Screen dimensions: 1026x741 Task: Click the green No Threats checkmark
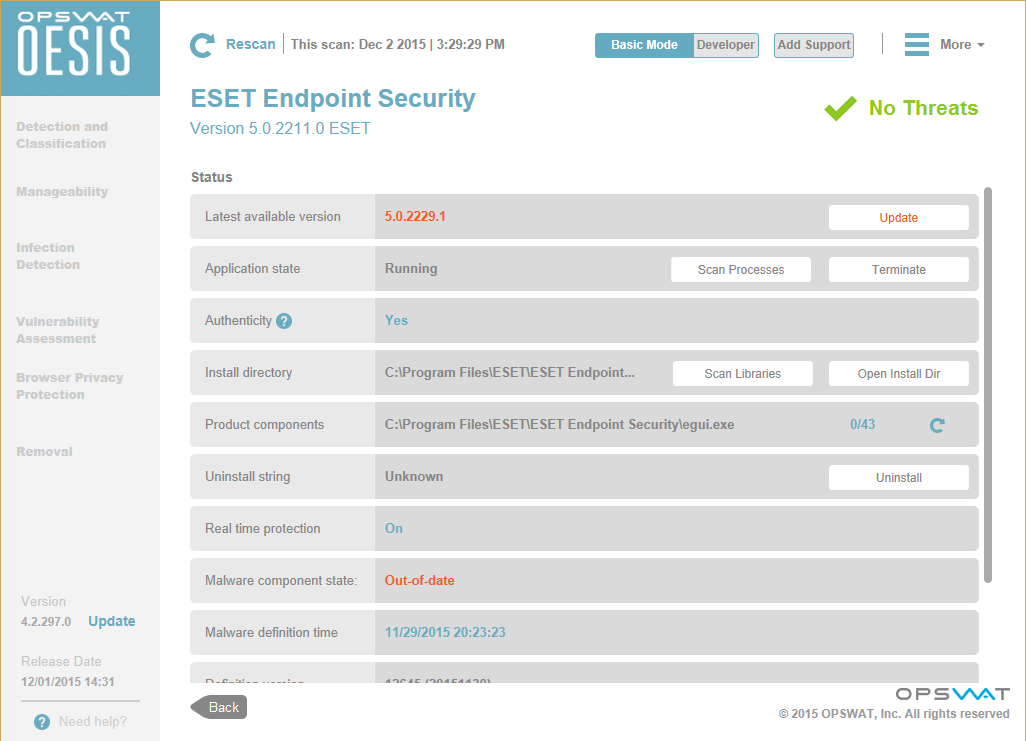[x=840, y=108]
